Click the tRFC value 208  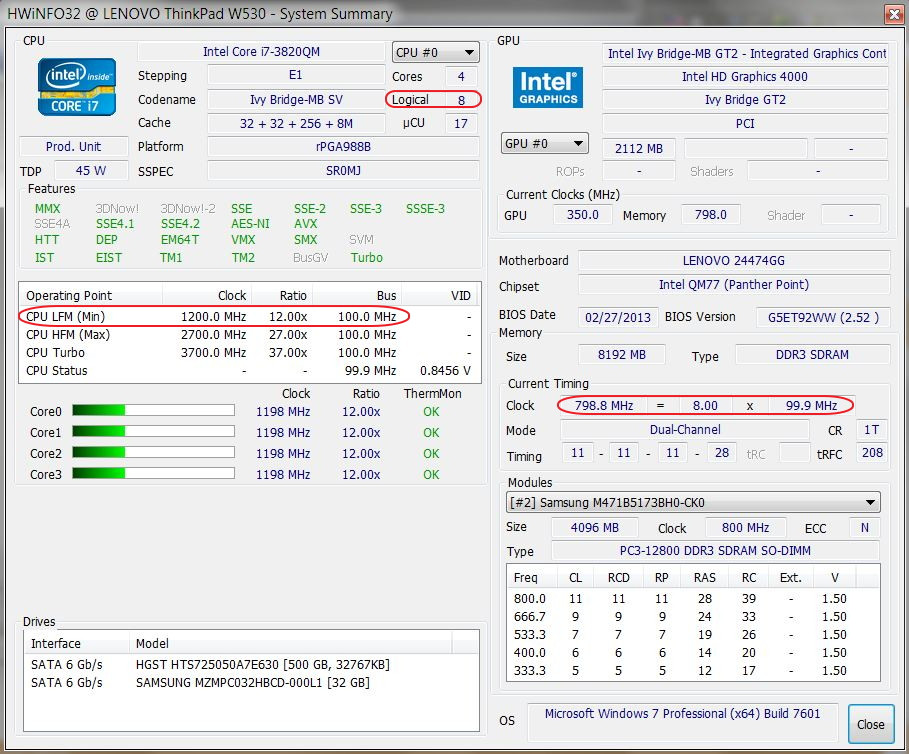click(872, 453)
